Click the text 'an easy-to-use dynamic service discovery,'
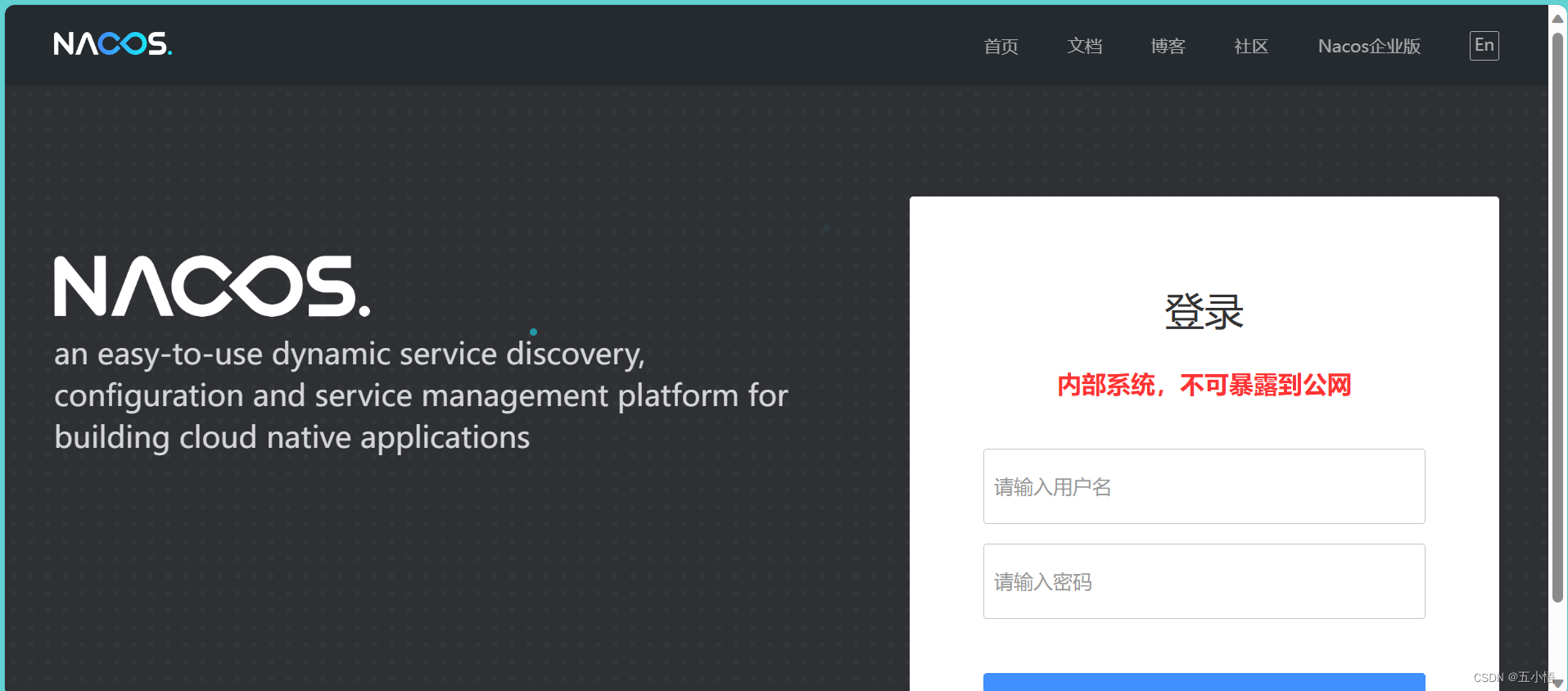The height and width of the screenshot is (691, 1568). [350, 354]
